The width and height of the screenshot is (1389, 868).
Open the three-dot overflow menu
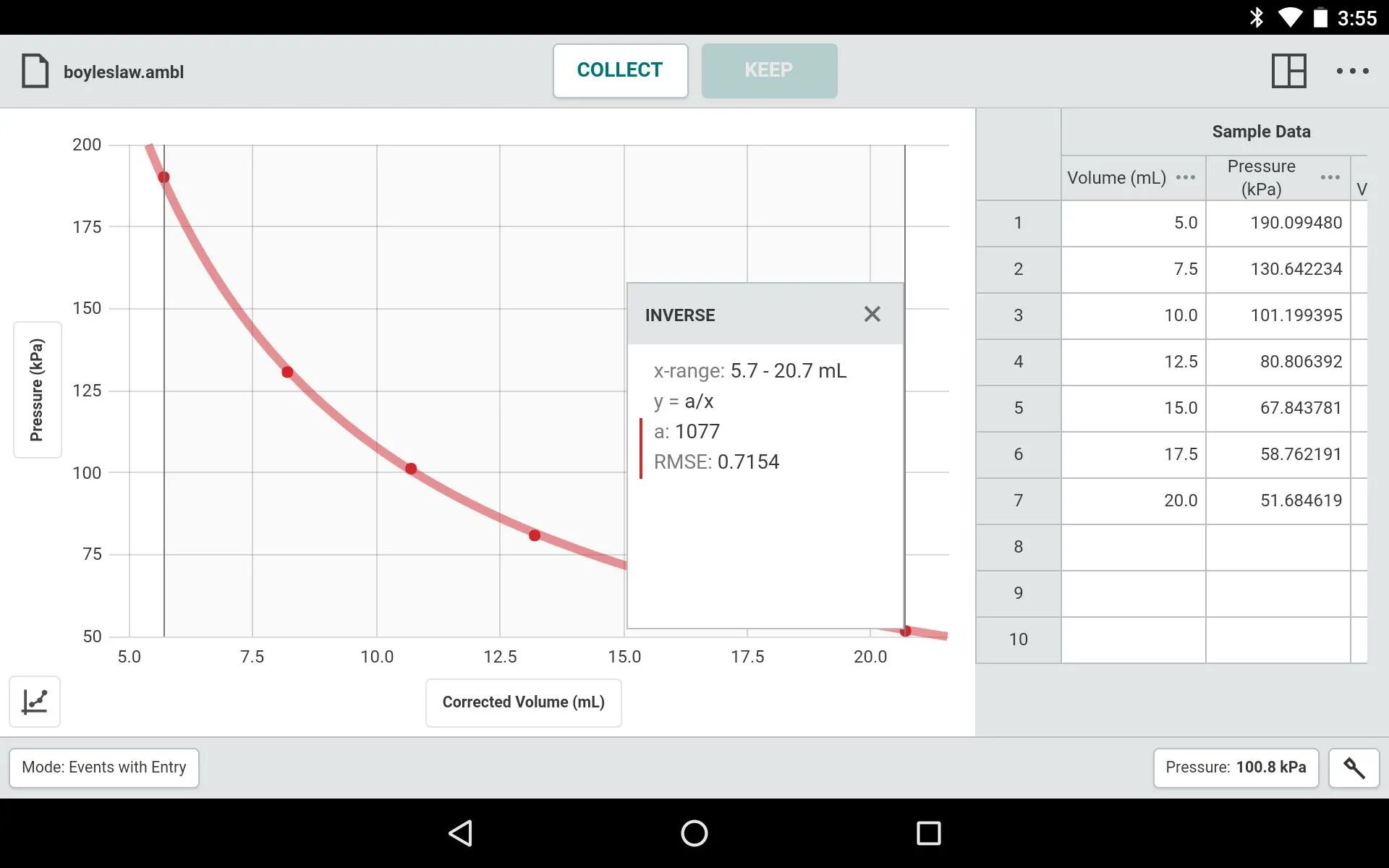(x=1351, y=71)
